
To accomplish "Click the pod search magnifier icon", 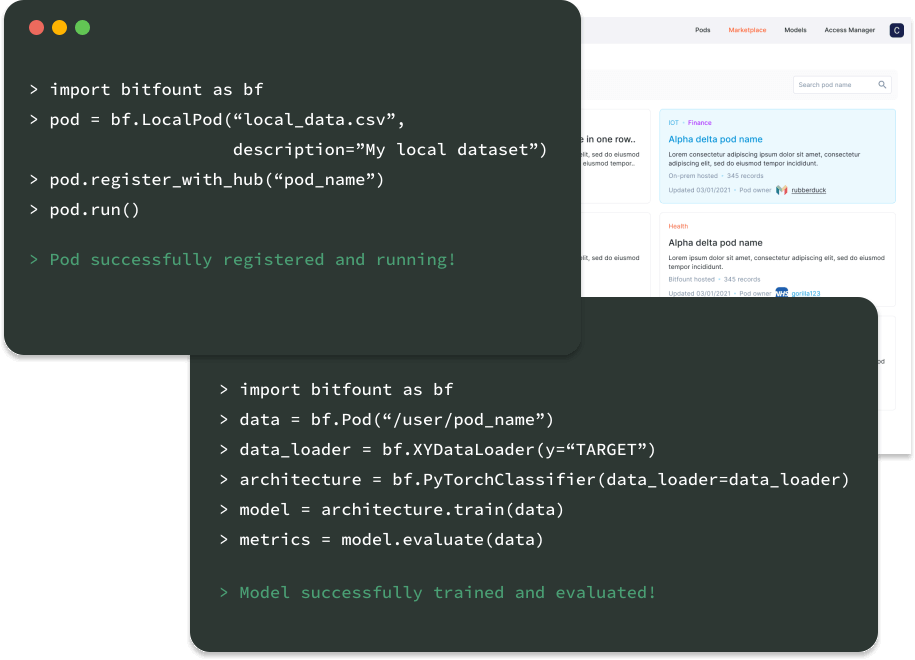I will [x=882, y=85].
